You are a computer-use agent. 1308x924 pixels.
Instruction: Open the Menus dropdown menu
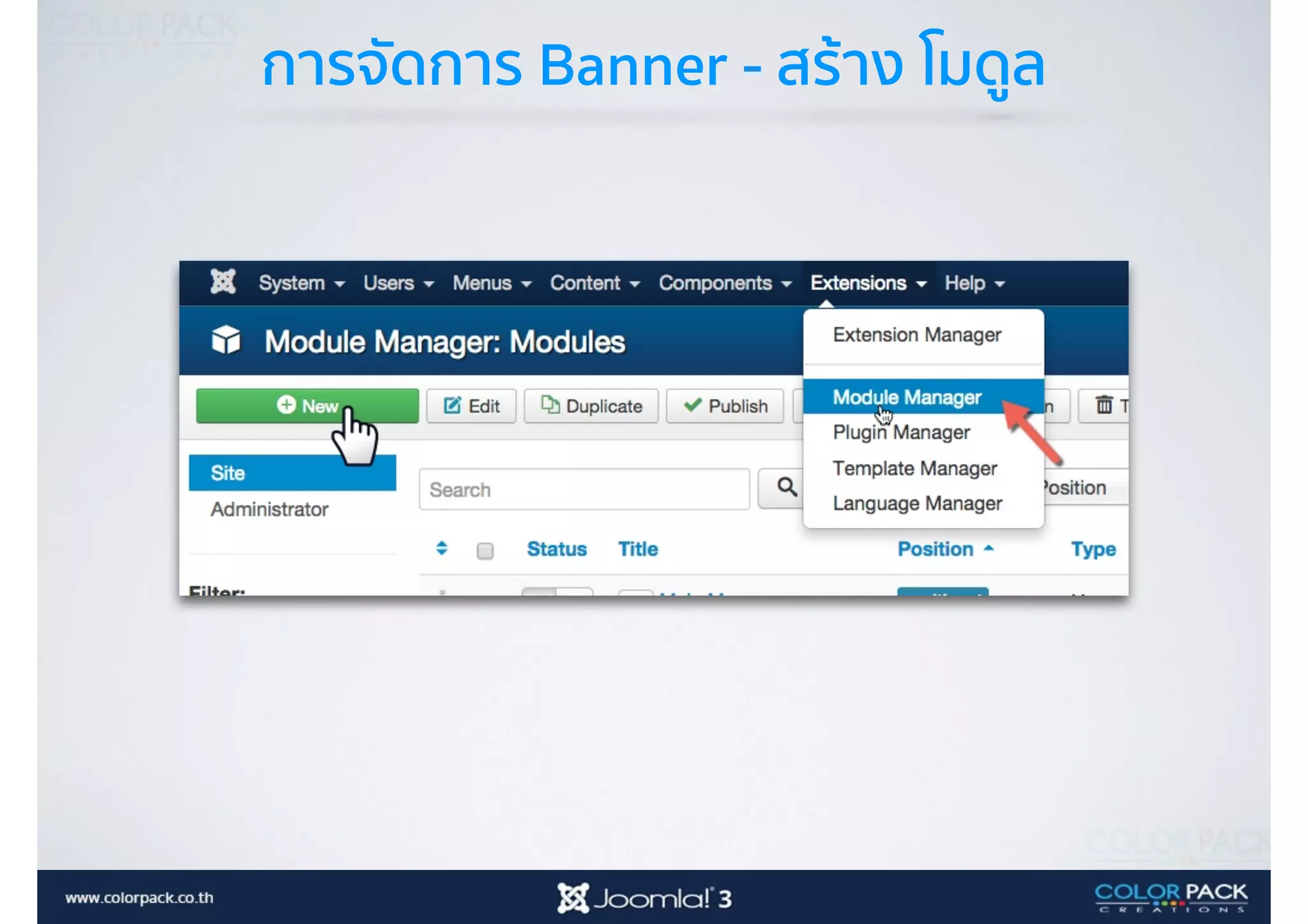coord(492,283)
